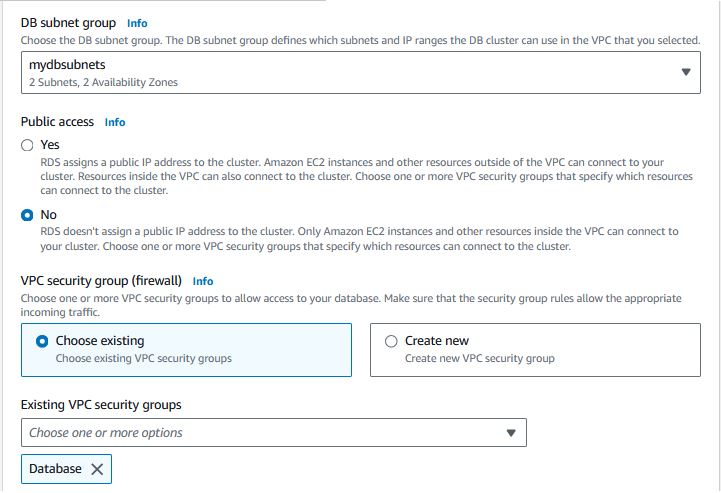The height and width of the screenshot is (493, 721).
Task: Click the No label text
Action: [x=48, y=215]
